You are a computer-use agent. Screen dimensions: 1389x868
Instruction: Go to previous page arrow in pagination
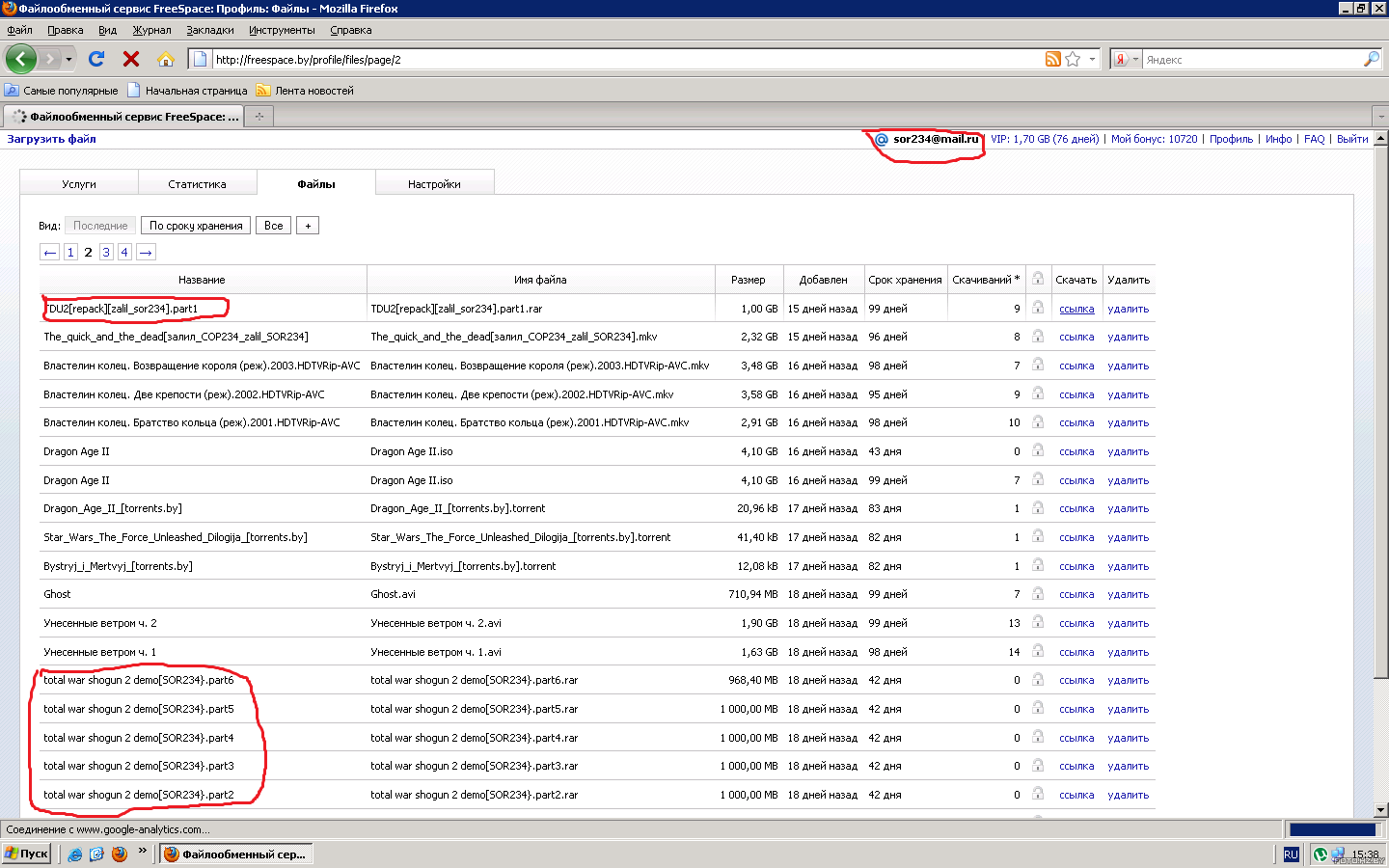(x=50, y=252)
